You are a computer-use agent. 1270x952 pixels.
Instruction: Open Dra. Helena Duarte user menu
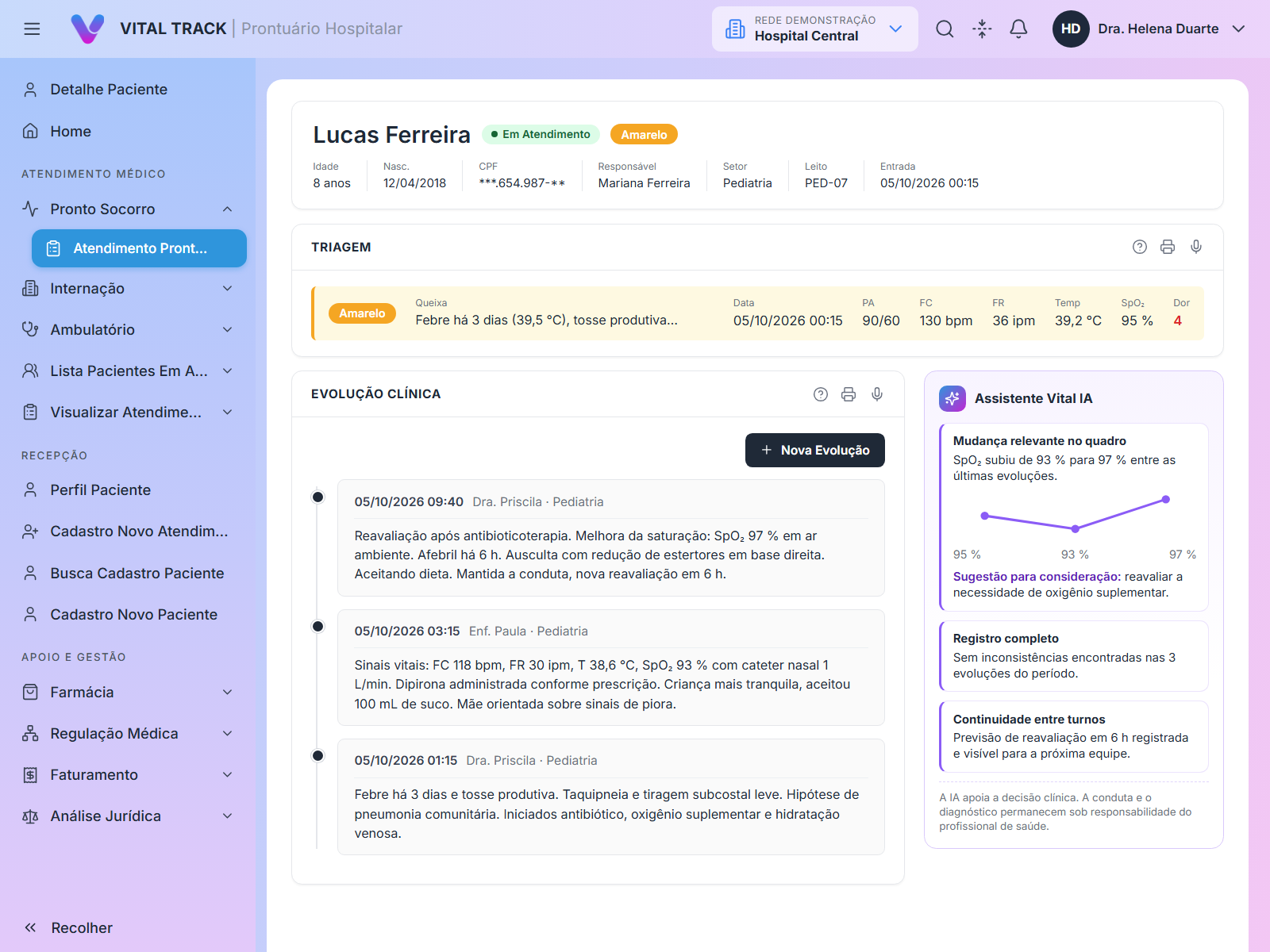[x=1149, y=29]
